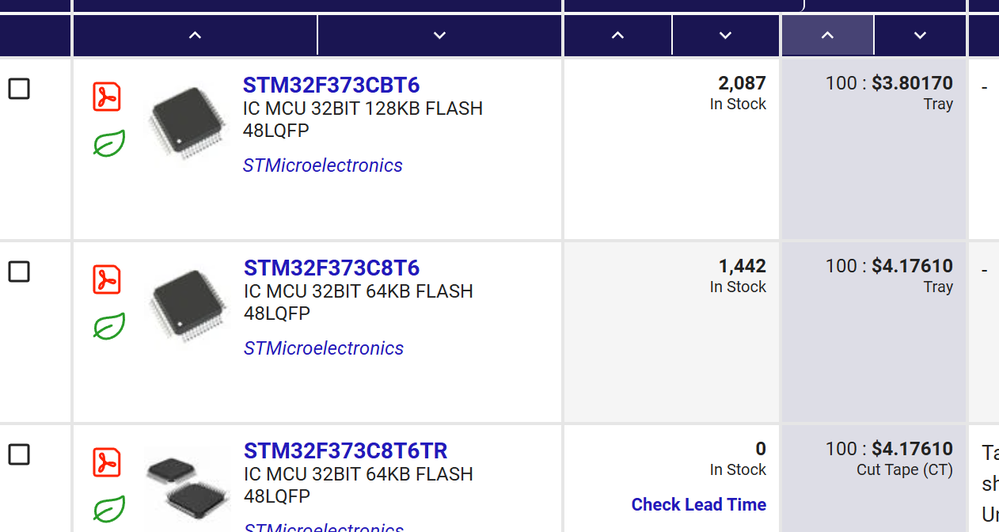Click green leaf icon for STM32F373C8T6TR
The height and width of the screenshot is (532, 999).
click(x=108, y=509)
